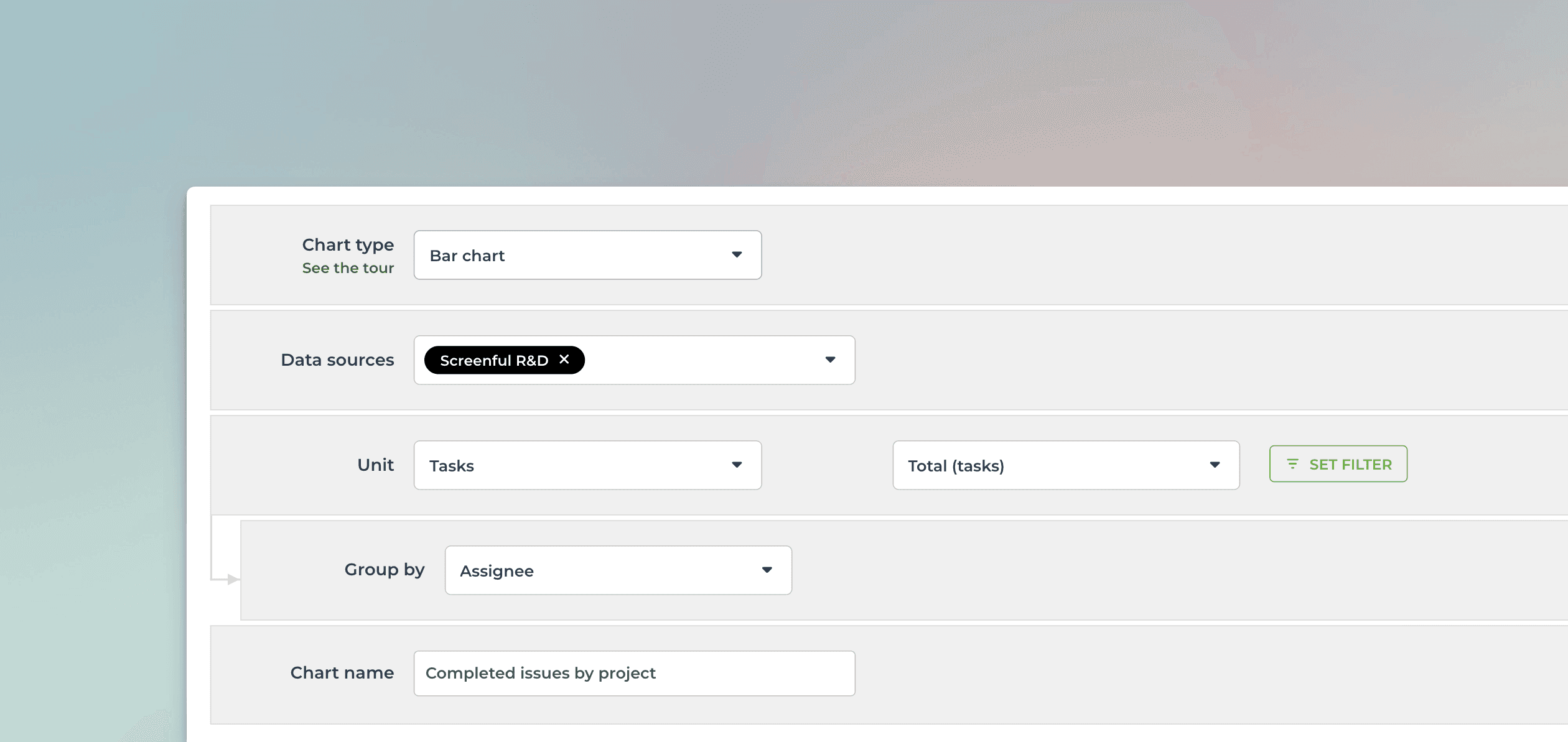Image resolution: width=1568 pixels, height=742 pixels.
Task: Open the Chart type dropdown arrow
Action: click(737, 254)
